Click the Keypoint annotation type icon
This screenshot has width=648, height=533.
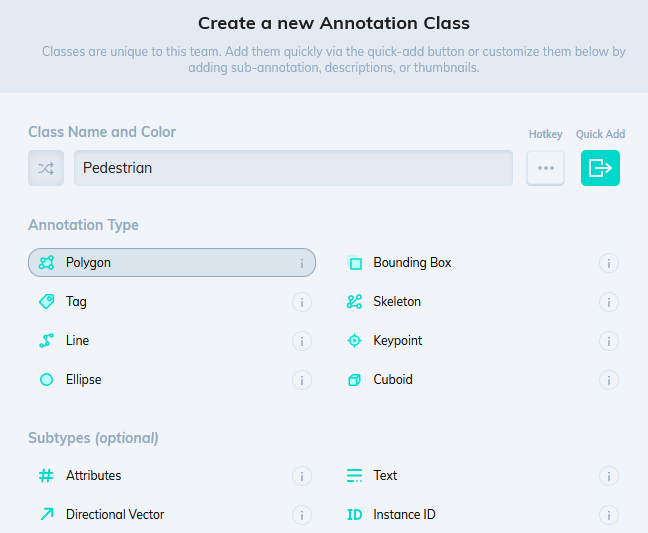pyautogui.click(x=354, y=341)
